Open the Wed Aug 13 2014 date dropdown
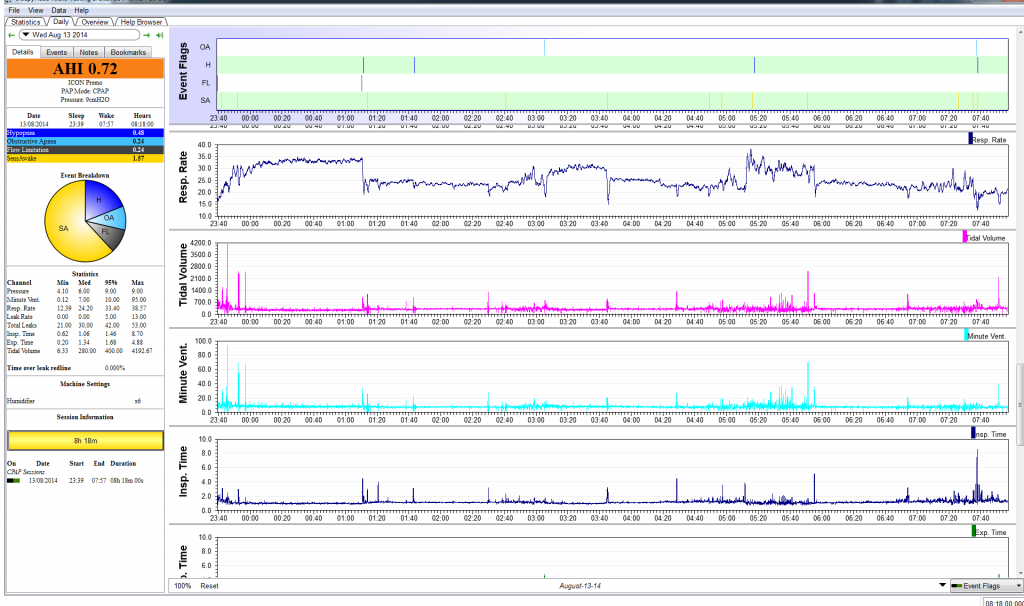Screen dimensions: 1024x606 [78, 35]
